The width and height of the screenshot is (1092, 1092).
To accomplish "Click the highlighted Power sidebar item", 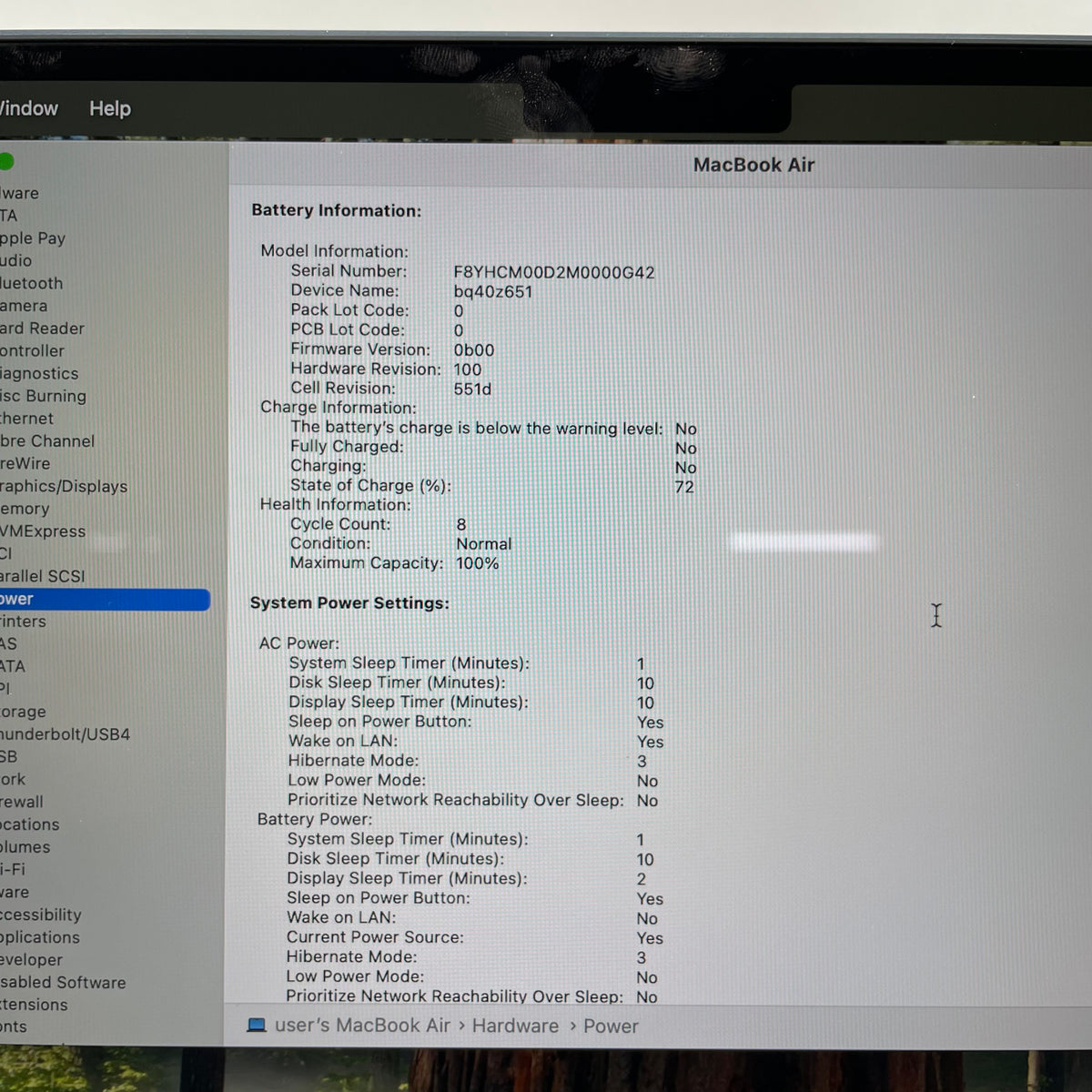I will pyautogui.click(x=105, y=599).
